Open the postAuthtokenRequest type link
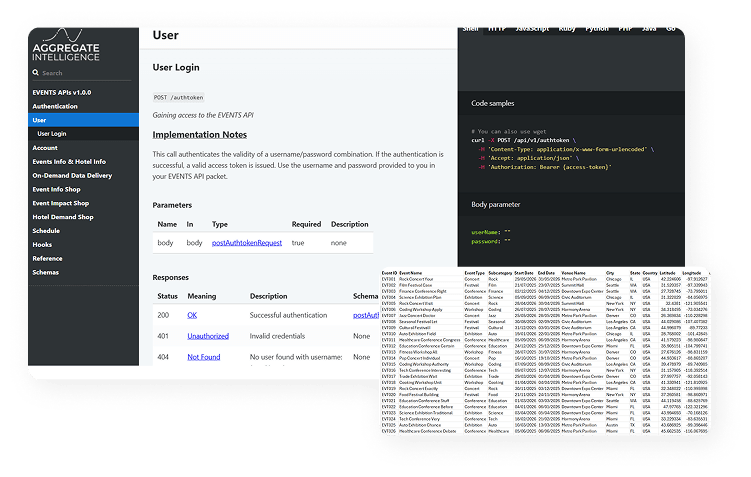751x477 pixels. pyautogui.click(x=246, y=242)
